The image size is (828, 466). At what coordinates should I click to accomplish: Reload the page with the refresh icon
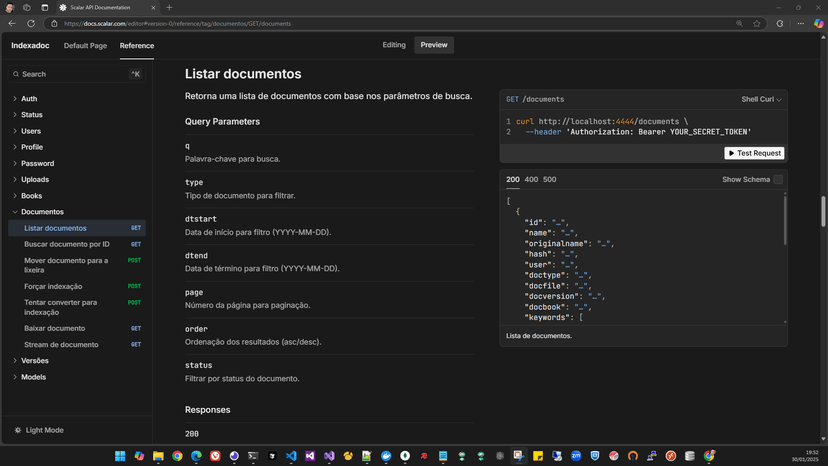point(31,23)
